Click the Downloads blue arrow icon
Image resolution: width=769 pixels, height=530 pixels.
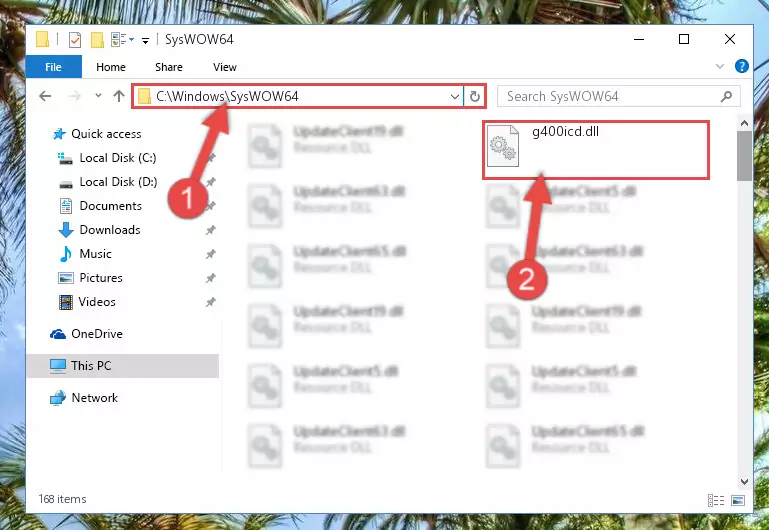coord(66,230)
